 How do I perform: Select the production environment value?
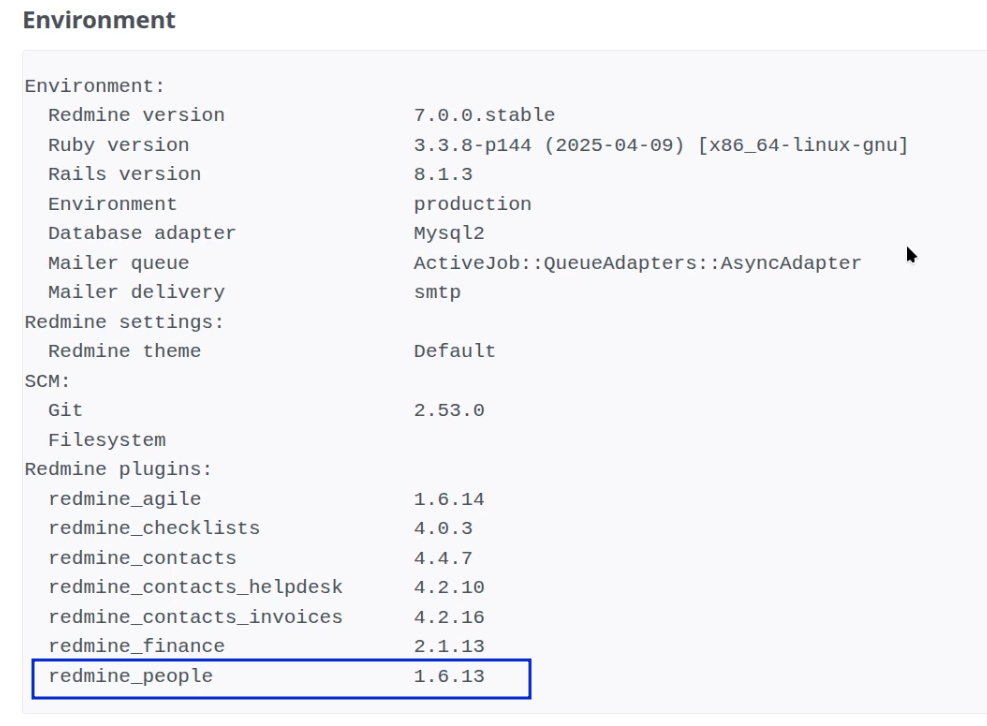[472, 204]
